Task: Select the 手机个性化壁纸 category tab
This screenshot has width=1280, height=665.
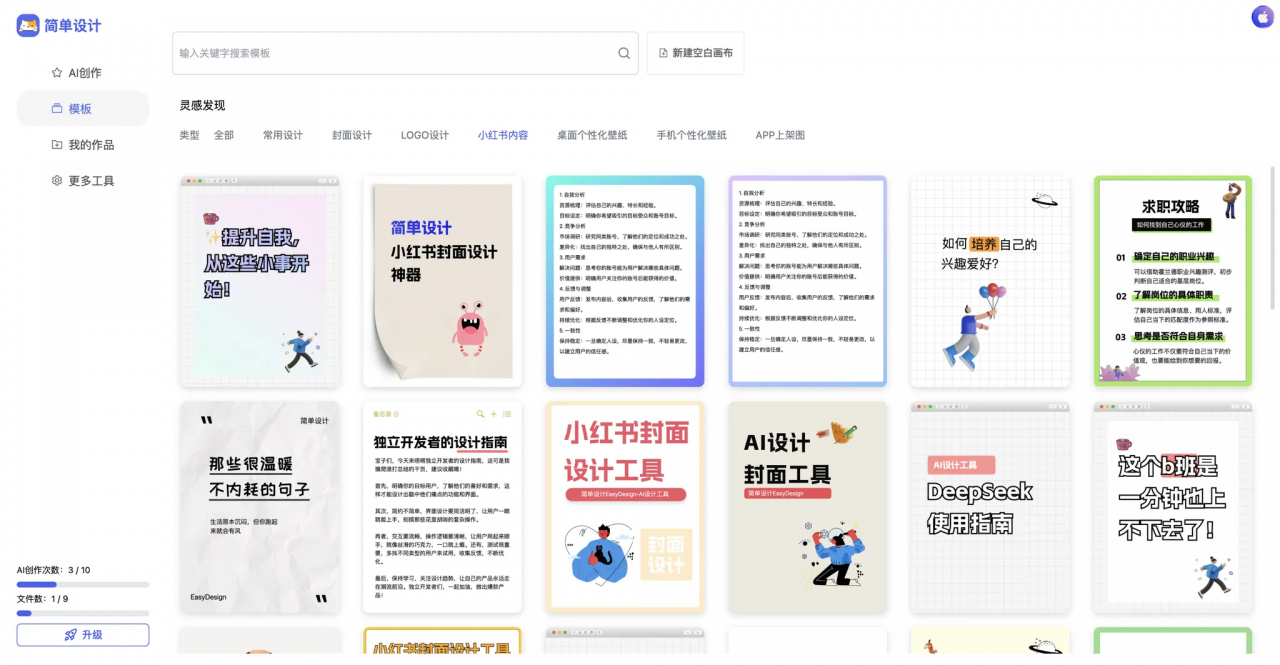Action: [691, 135]
